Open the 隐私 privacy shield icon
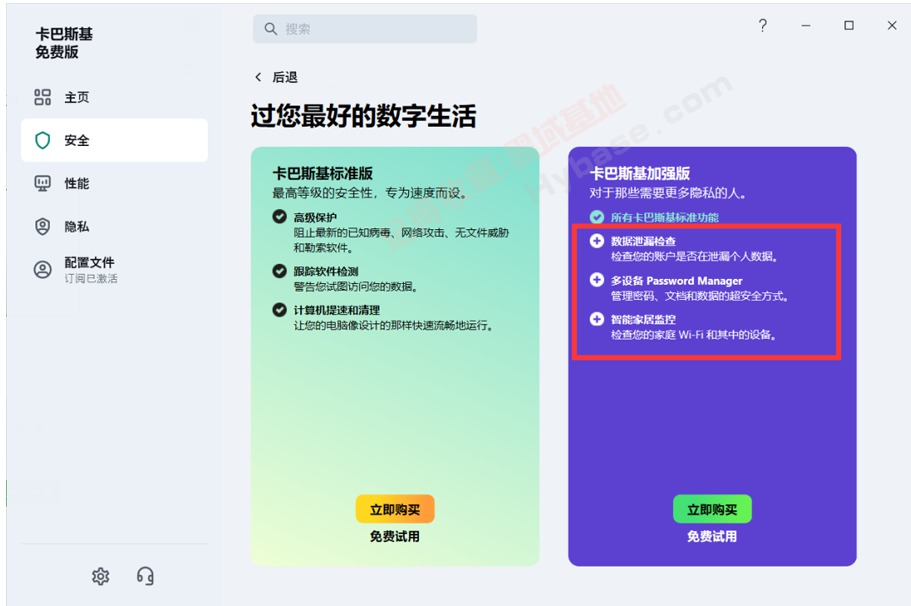 coord(42,227)
